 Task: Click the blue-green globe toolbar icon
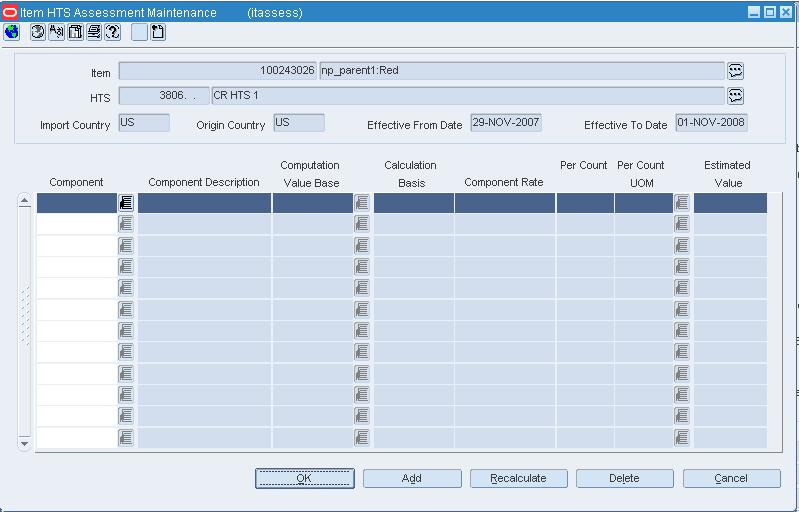click(x=11, y=32)
